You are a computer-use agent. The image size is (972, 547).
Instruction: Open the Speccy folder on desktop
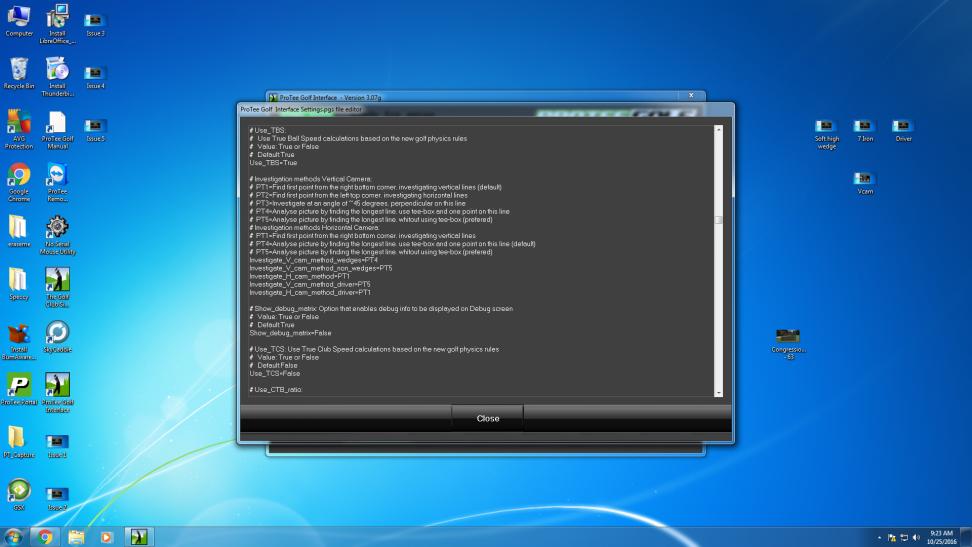(x=19, y=283)
